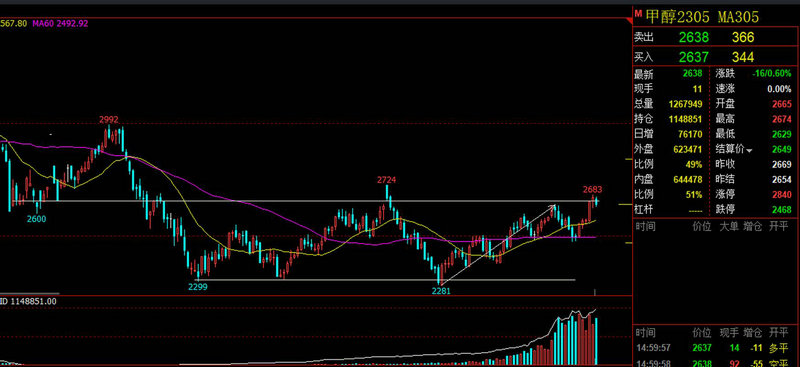
Task: Click the 2281 low label on chart
Action: click(441, 290)
